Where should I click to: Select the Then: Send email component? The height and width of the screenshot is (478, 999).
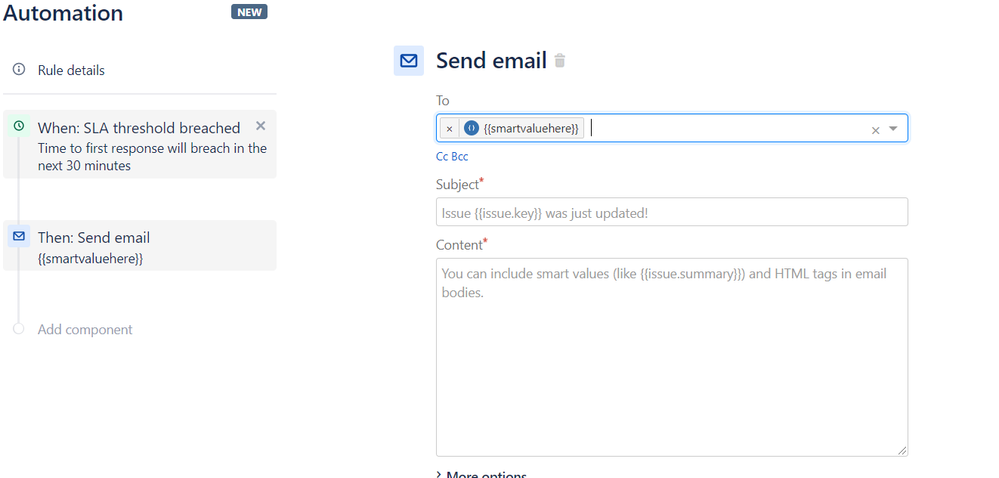click(140, 245)
